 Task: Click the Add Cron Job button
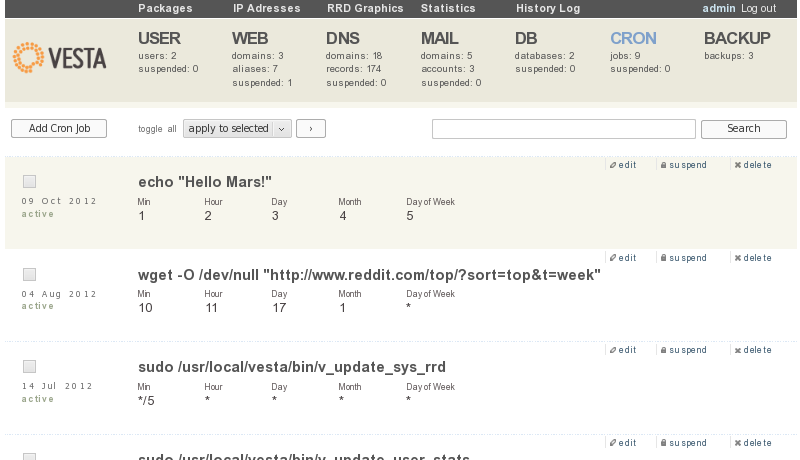coord(59,129)
